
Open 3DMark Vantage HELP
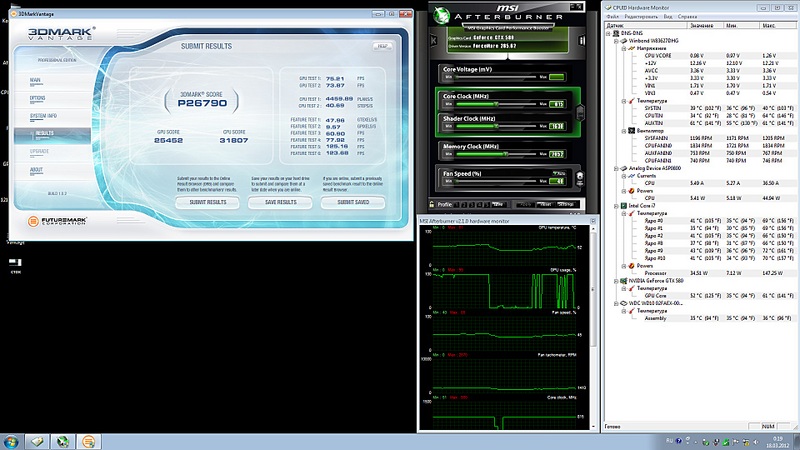click(x=383, y=46)
